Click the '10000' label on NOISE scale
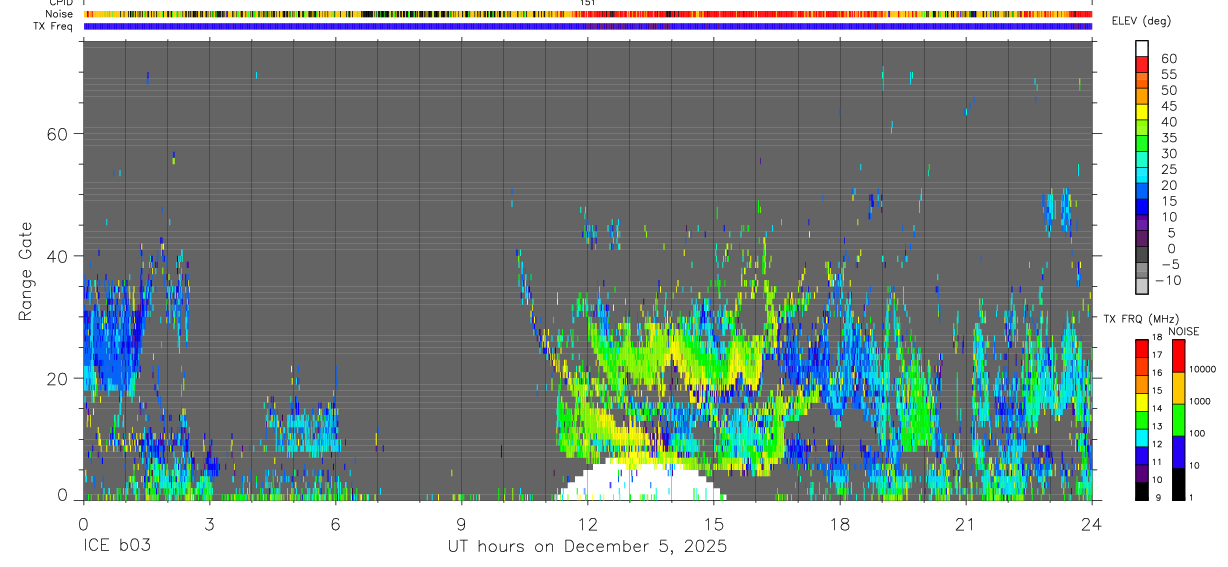 coord(1203,369)
